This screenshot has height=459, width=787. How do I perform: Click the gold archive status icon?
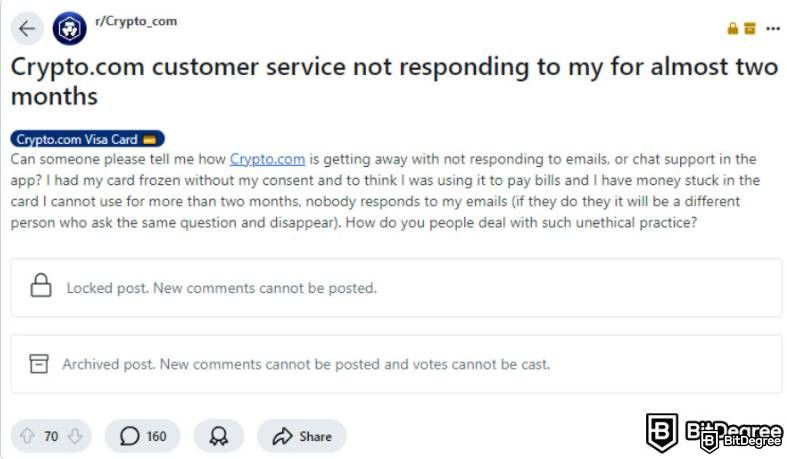pyautogui.click(x=750, y=28)
